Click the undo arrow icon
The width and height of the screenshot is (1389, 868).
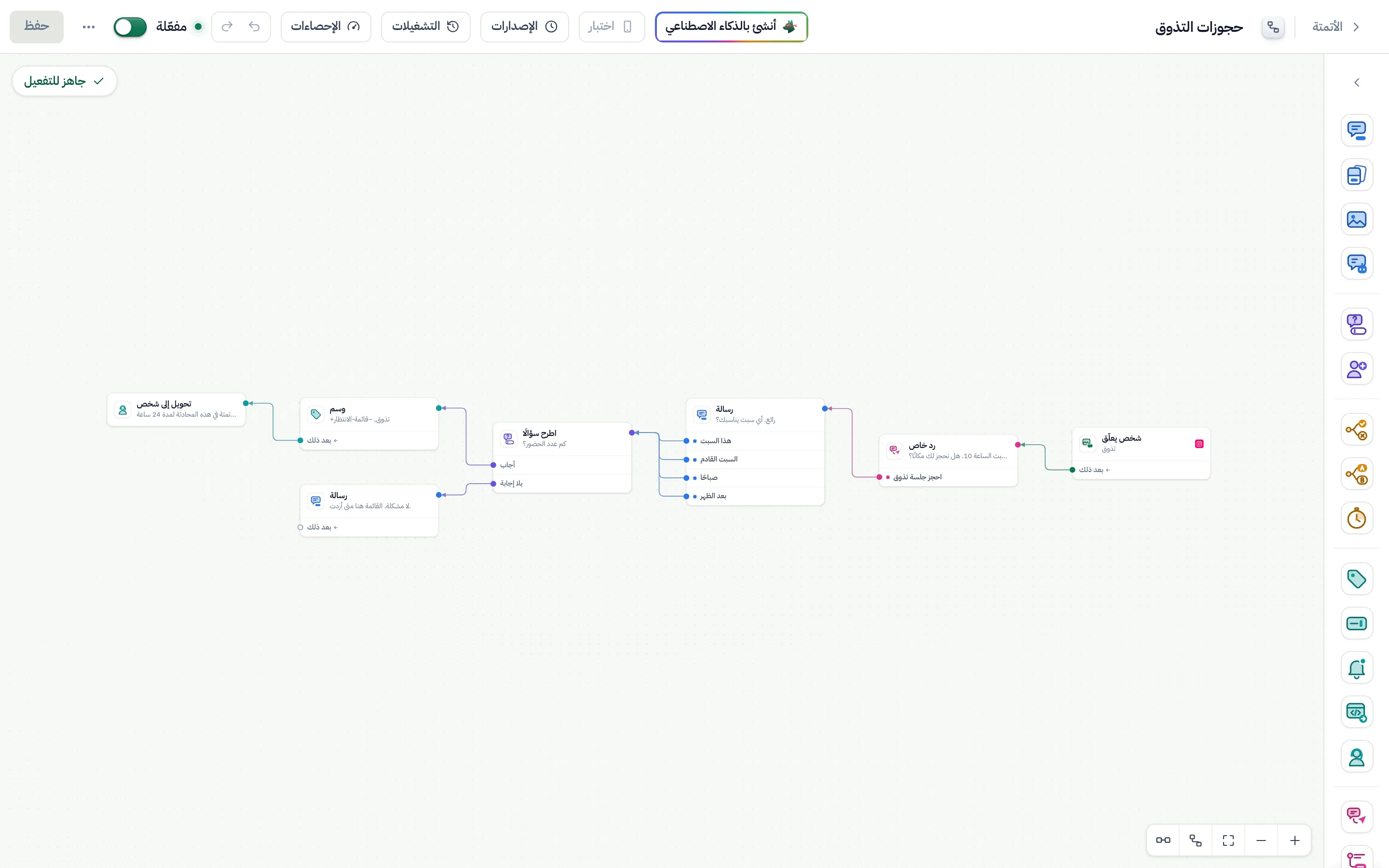[x=254, y=27]
